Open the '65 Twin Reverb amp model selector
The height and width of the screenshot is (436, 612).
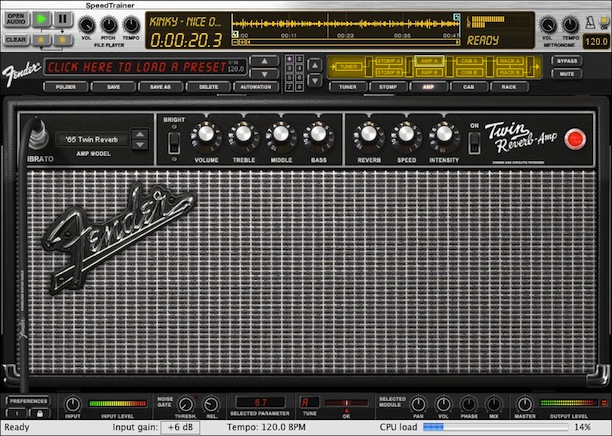93,139
